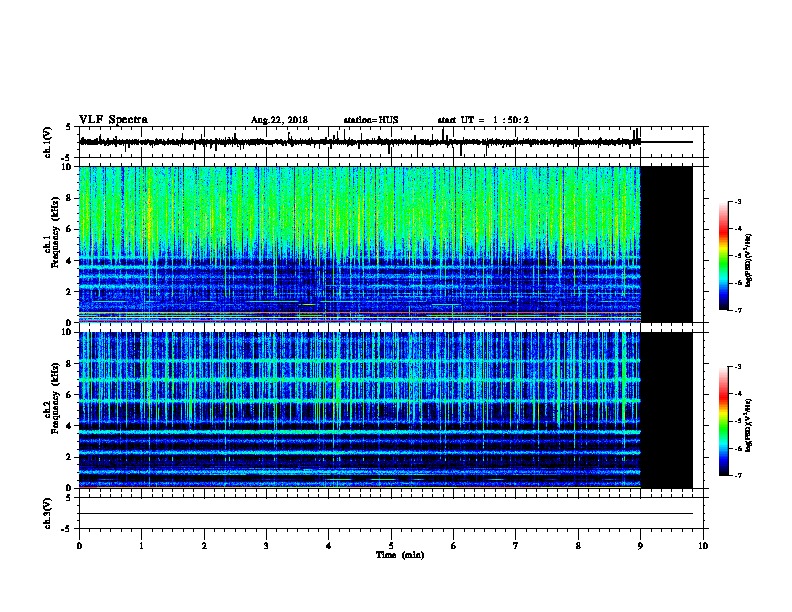Click the date label 'Aug.22, 2018'
Viewport: 792px width, 612px height.
pos(279,120)
